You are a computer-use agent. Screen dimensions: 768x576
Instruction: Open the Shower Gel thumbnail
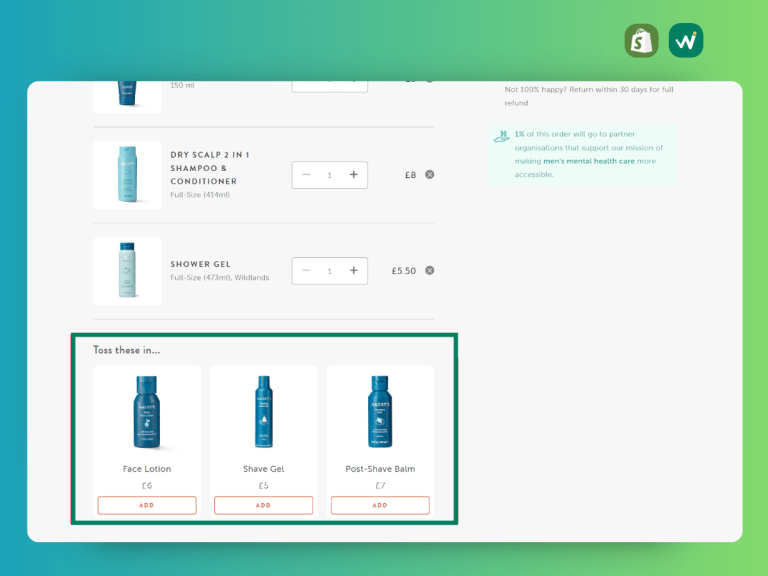[127, 271]
